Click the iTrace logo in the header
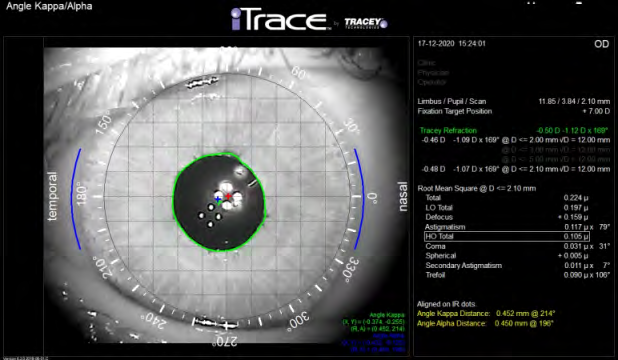618x360 pixels. [x=281, y=20]
